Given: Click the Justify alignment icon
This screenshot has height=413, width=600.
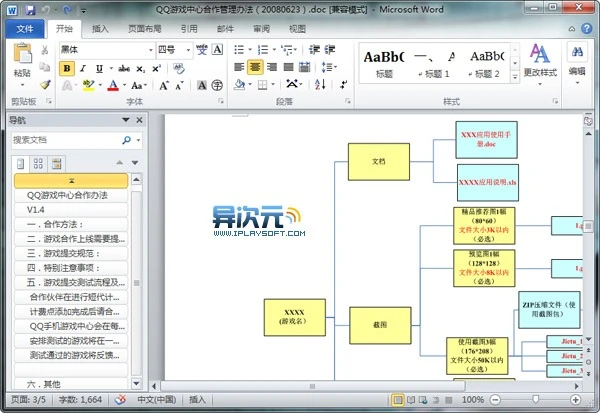Looking at the screenshot, I should click(x=288, y=67).
